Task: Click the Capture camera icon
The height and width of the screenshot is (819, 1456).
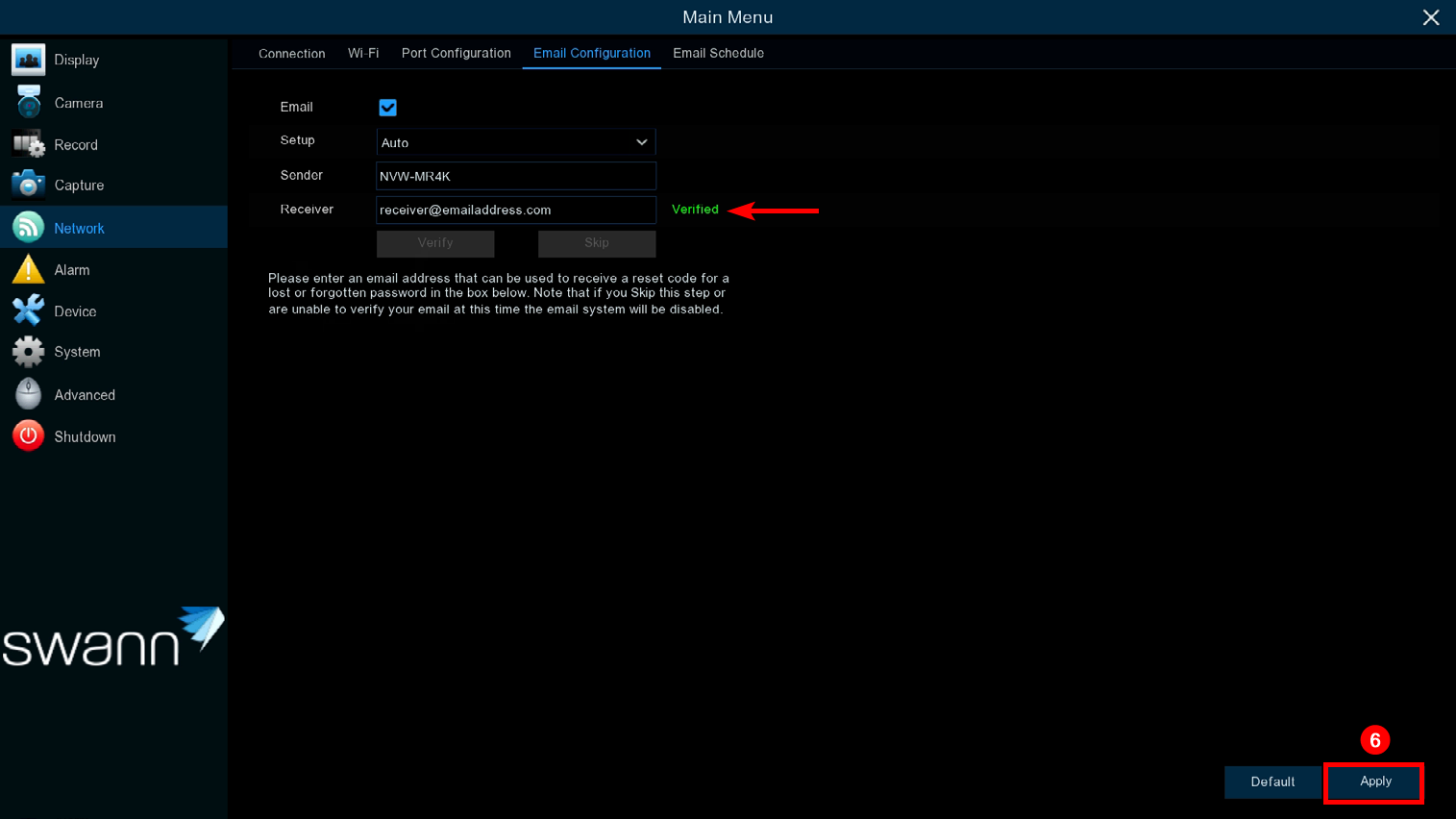Action: [28, 185]
